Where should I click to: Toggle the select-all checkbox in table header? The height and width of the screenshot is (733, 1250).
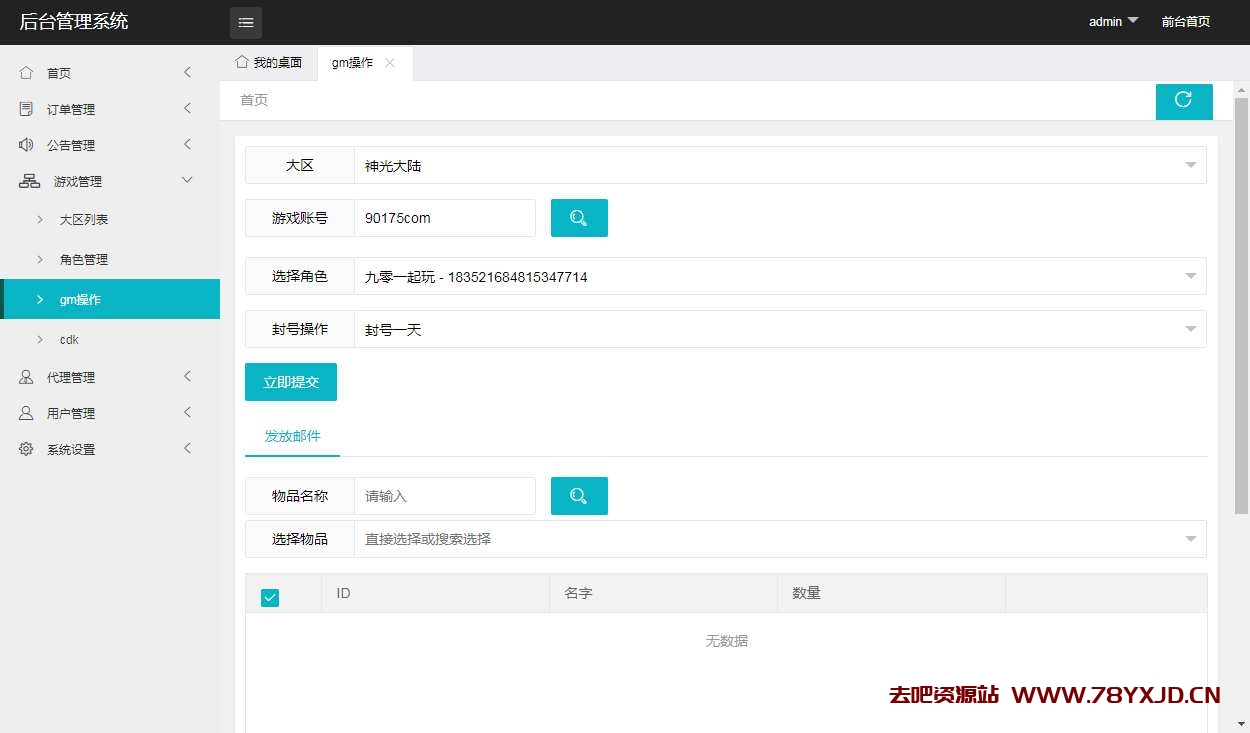coord(270,597)
